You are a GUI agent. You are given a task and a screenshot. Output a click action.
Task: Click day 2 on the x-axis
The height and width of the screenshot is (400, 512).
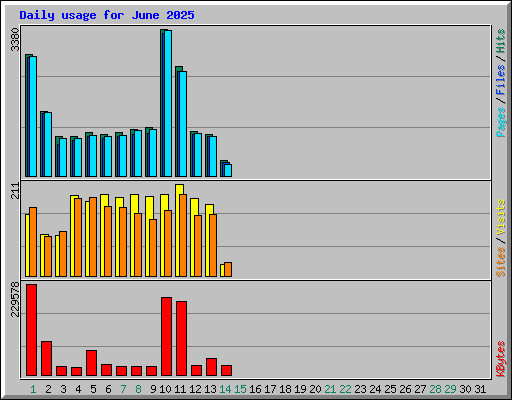tap(48, 389)
